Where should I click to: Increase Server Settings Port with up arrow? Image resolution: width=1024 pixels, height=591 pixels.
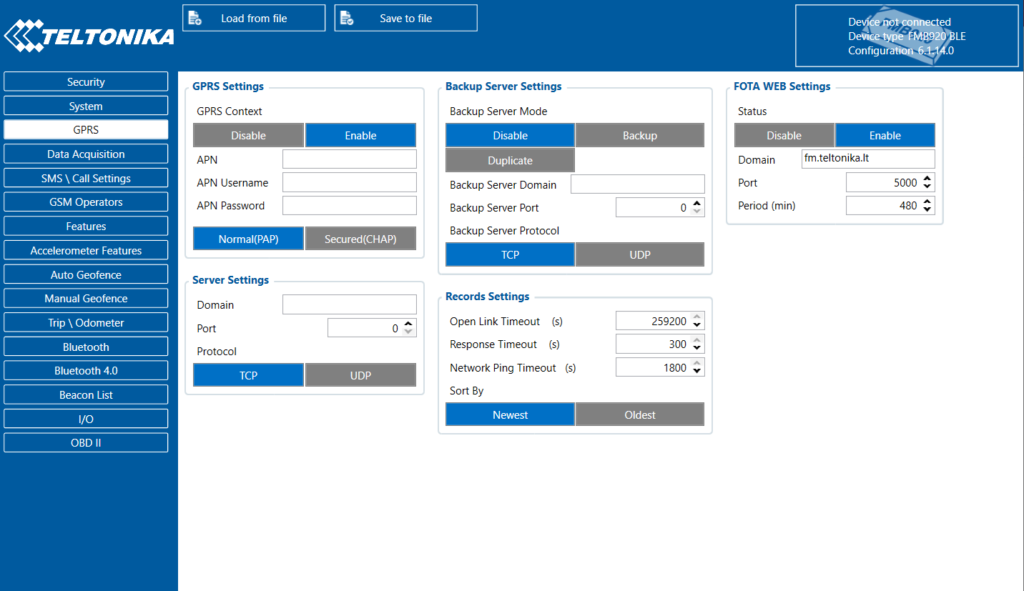pyautogui.click(x=408, y=325)
